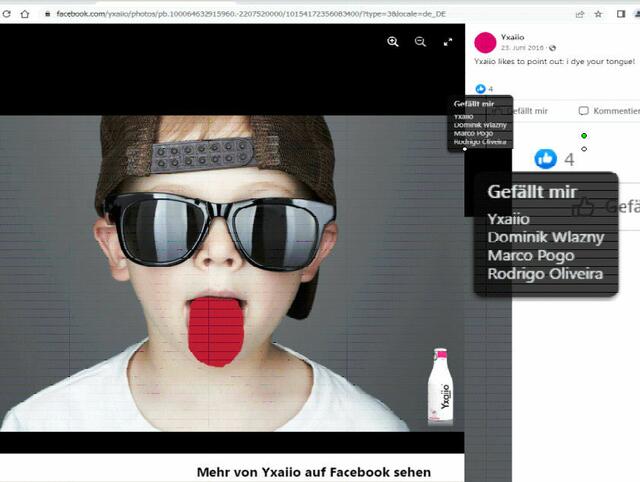This screenshot has height=482, width=640.
Task: Click the large Gefällt mir tooltip heading
Action: (x=532, y=192)
